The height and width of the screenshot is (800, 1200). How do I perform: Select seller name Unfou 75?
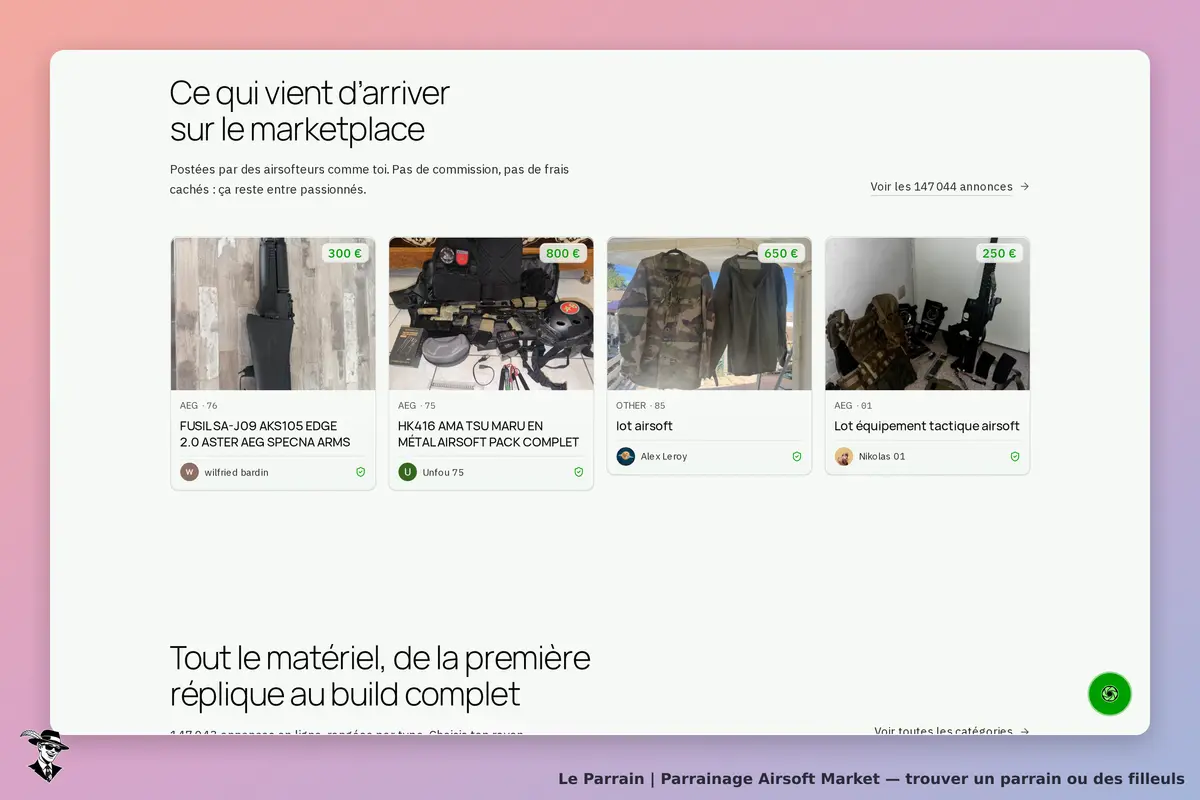(x=443, y=472)
